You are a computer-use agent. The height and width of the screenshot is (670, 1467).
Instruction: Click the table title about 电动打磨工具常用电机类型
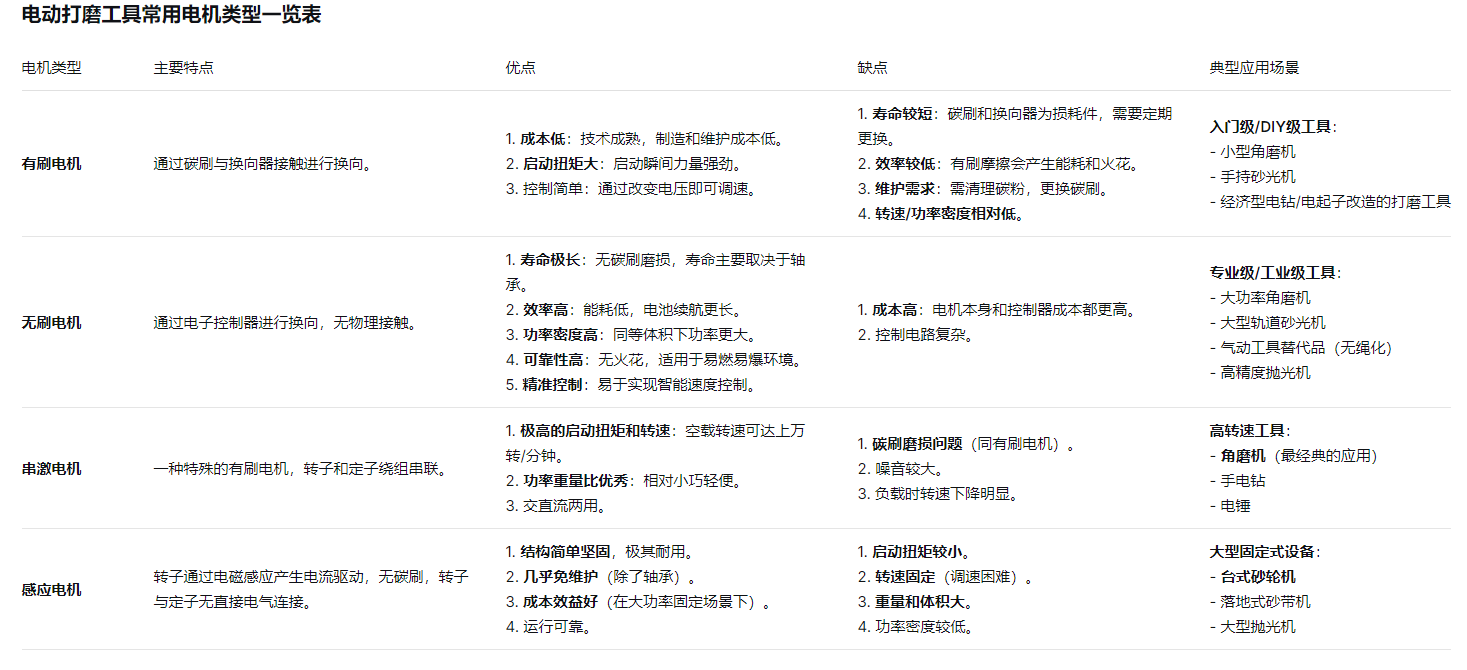171,16
